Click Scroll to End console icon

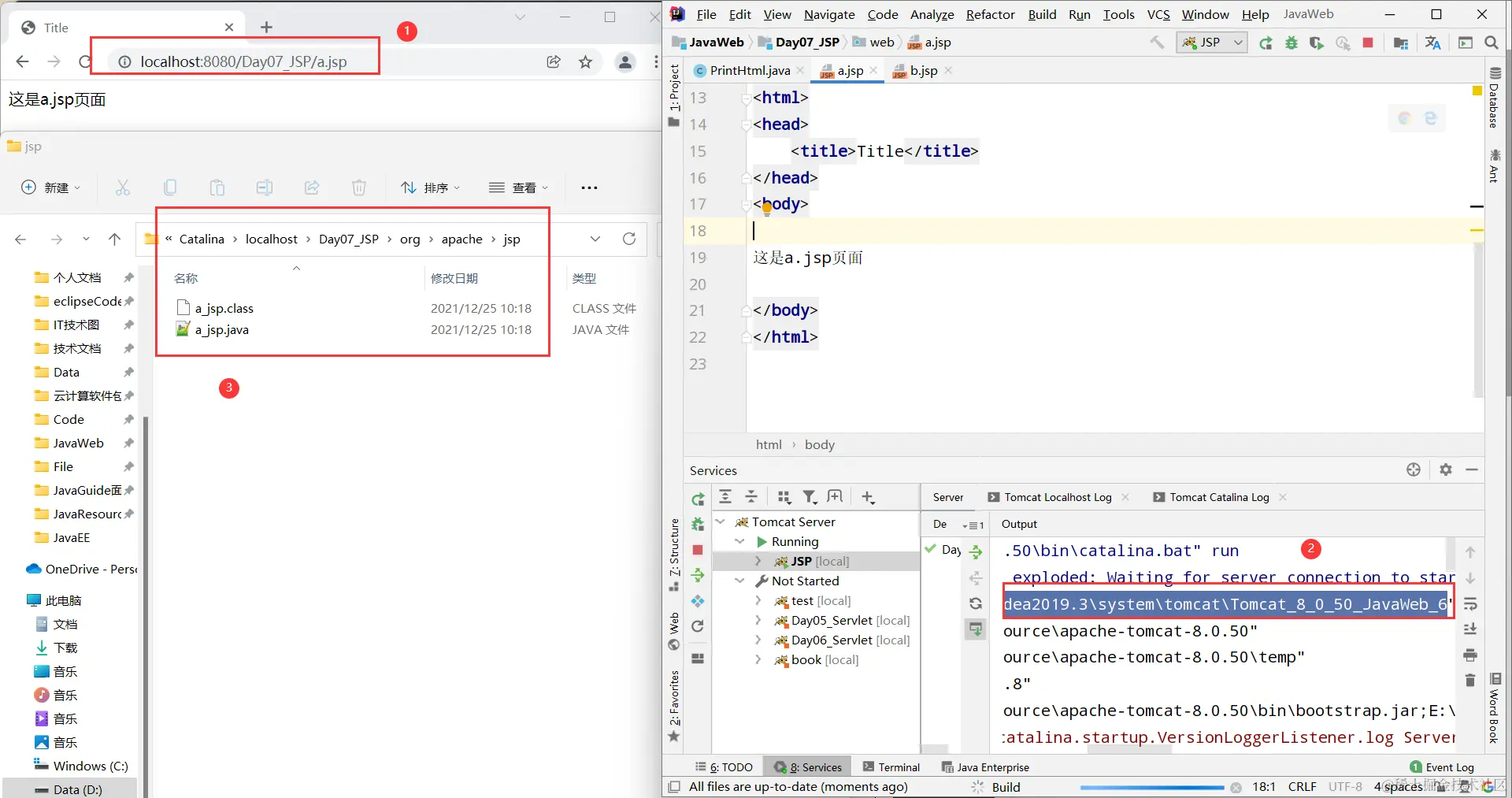pyautogui.click(x=1470, y=629)
